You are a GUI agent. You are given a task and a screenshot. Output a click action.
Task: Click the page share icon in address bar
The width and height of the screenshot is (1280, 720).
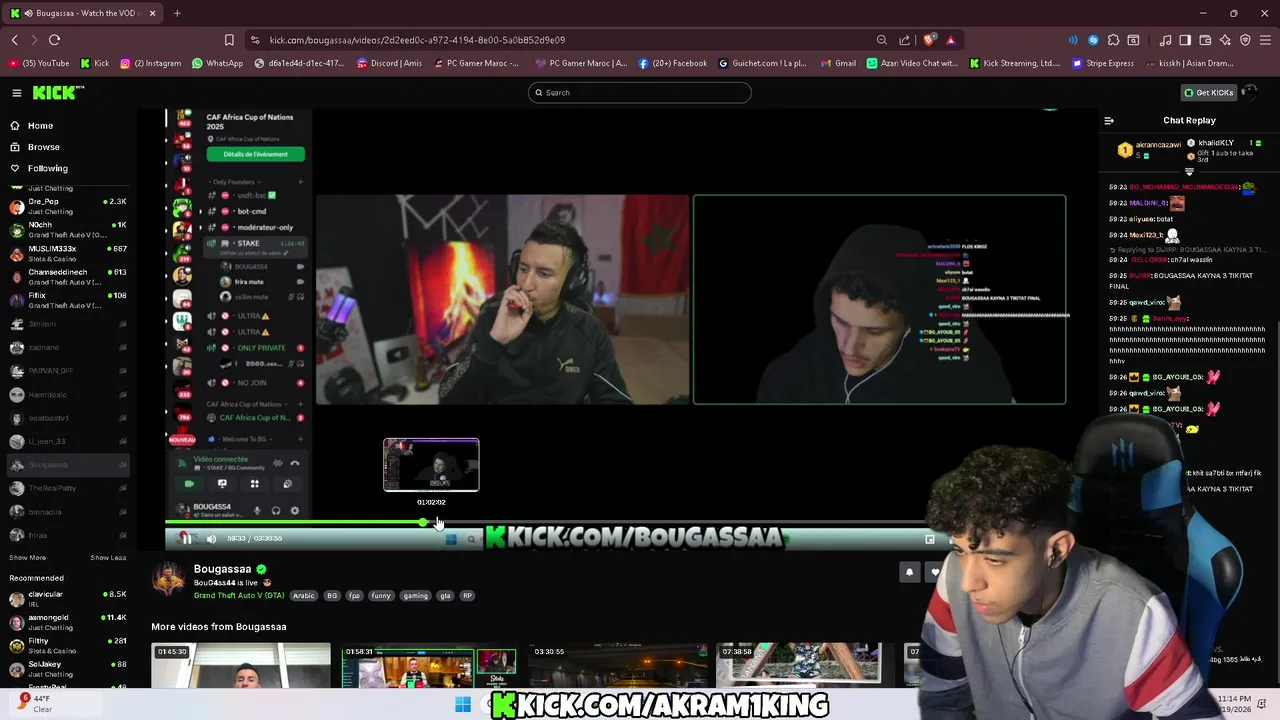904,40
